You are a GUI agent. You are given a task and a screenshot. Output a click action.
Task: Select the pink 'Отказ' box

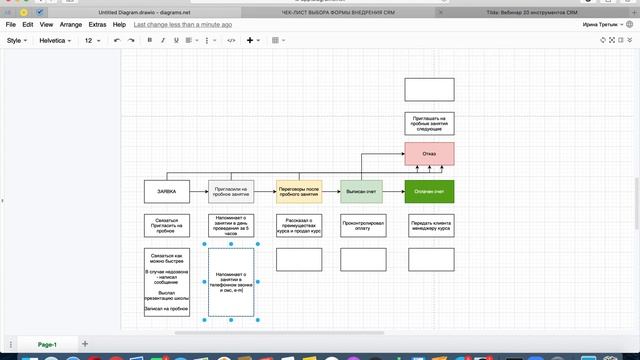[x=429, y=154]
